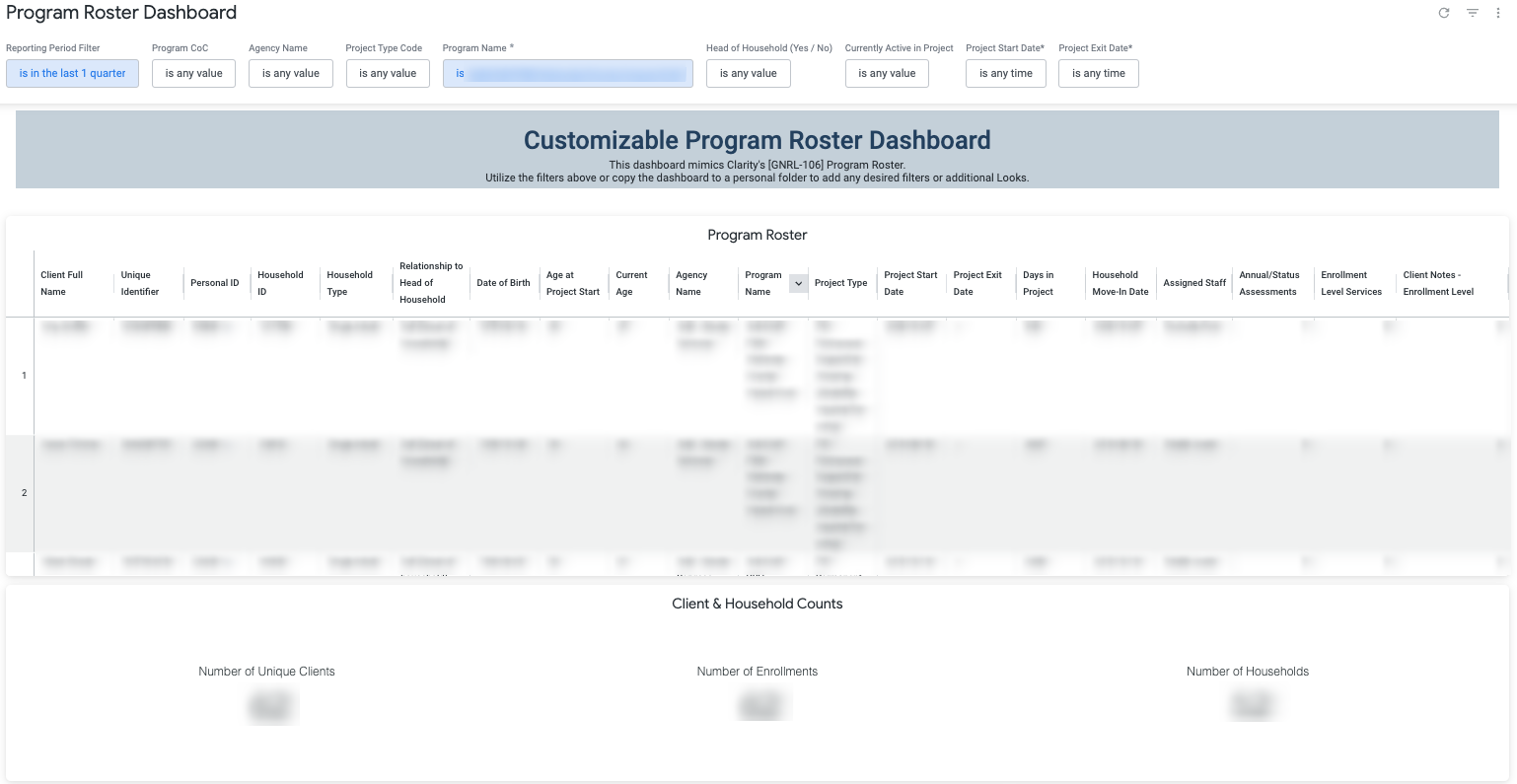Open the Currently Active in Project filter
The image size is (1517, 784).
point(886,73)
